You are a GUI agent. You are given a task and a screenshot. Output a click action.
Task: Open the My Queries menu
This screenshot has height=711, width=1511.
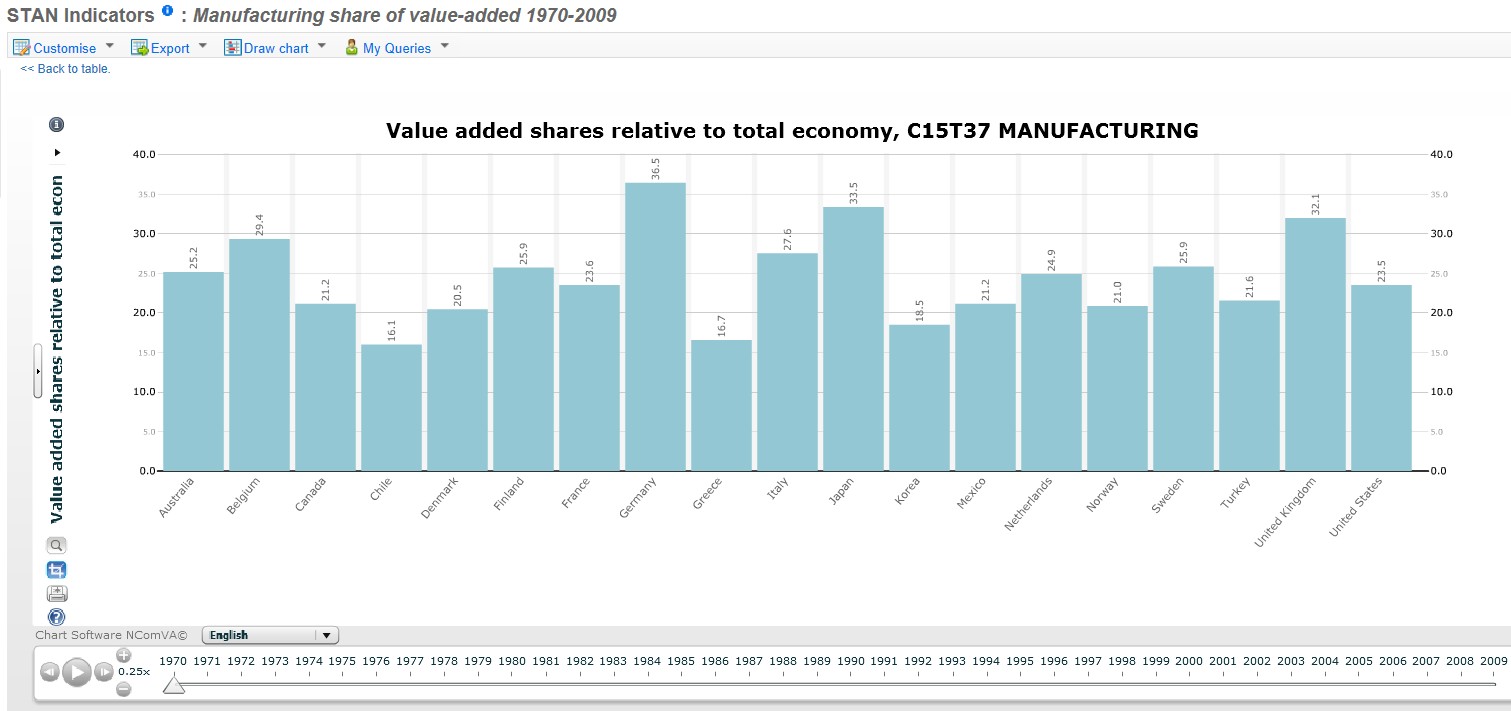pyautogui.click(x=396, y=48)
